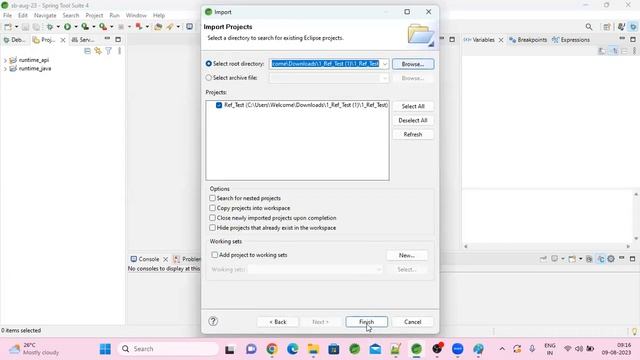
Task: Enable Copy projects into workspace
Action: (x=212, y=208)
